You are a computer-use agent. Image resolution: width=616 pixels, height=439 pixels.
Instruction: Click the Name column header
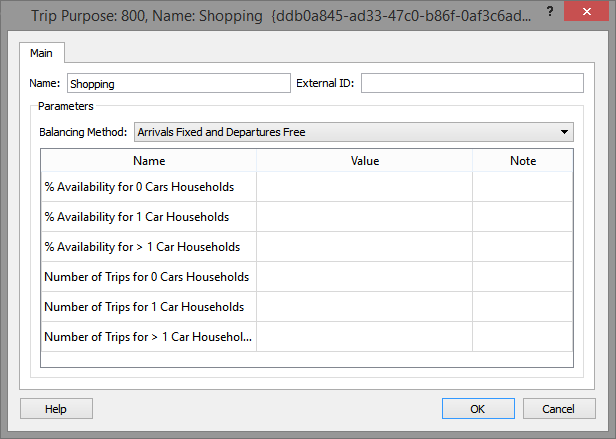[149, 161]
